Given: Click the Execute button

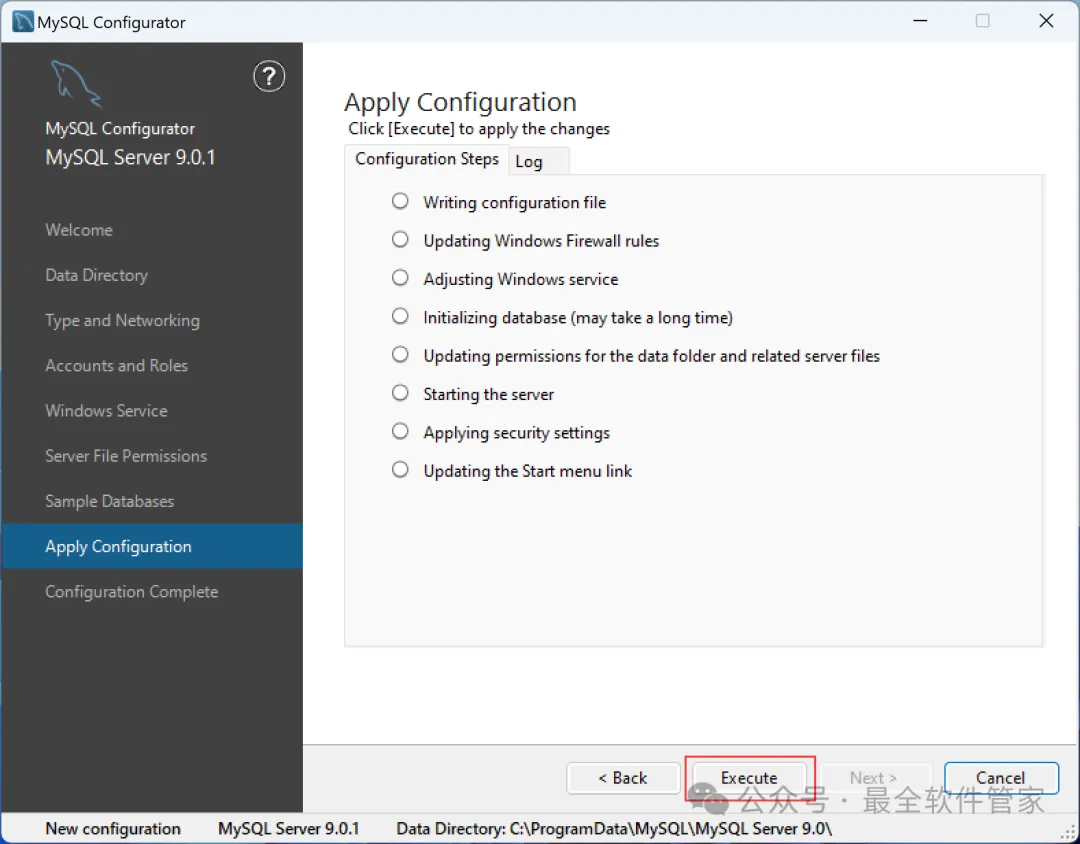Looking at the screenshot, I should [x=749, y=778].
